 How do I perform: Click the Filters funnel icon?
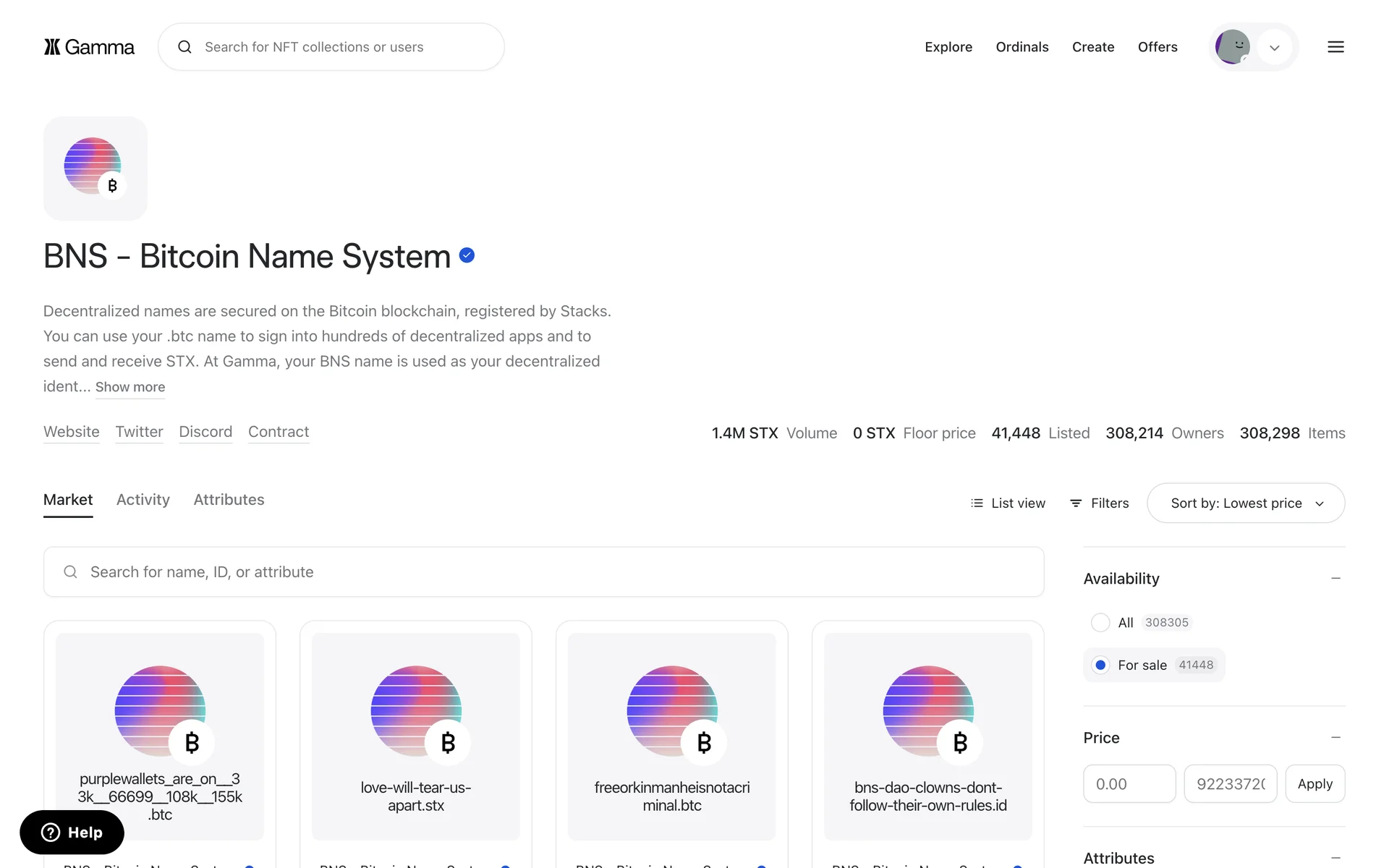pos(1076,503)
